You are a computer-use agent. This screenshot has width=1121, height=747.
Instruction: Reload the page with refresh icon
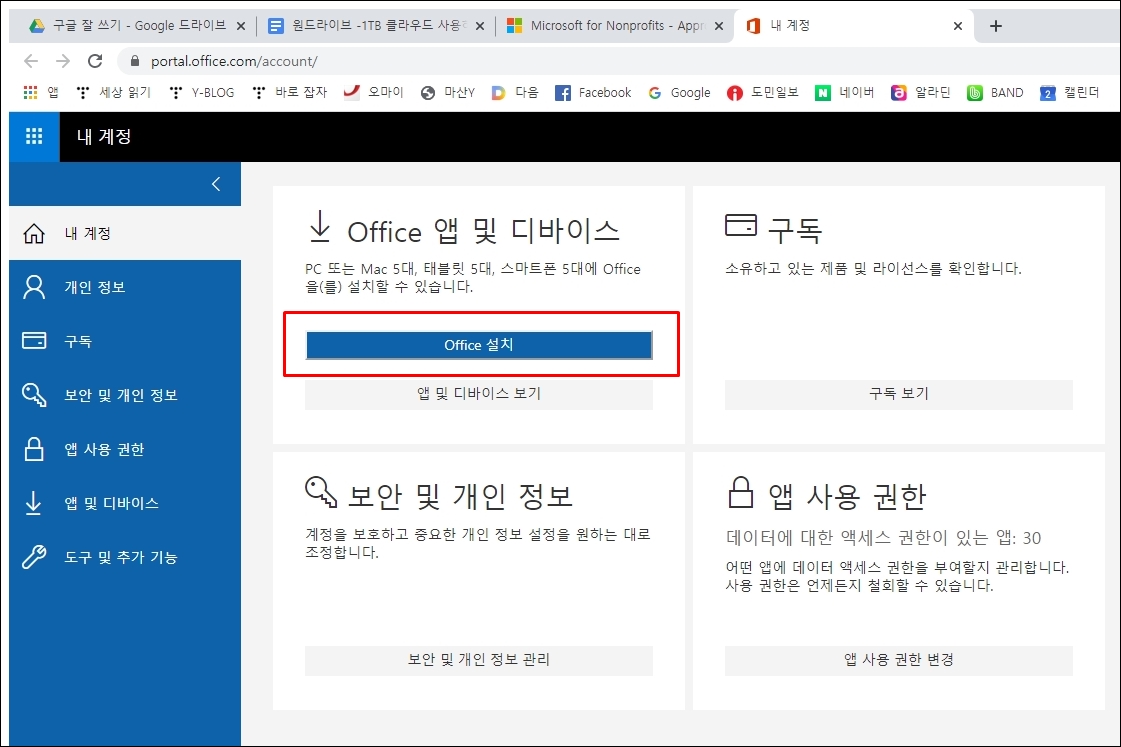tap(95, 61)
